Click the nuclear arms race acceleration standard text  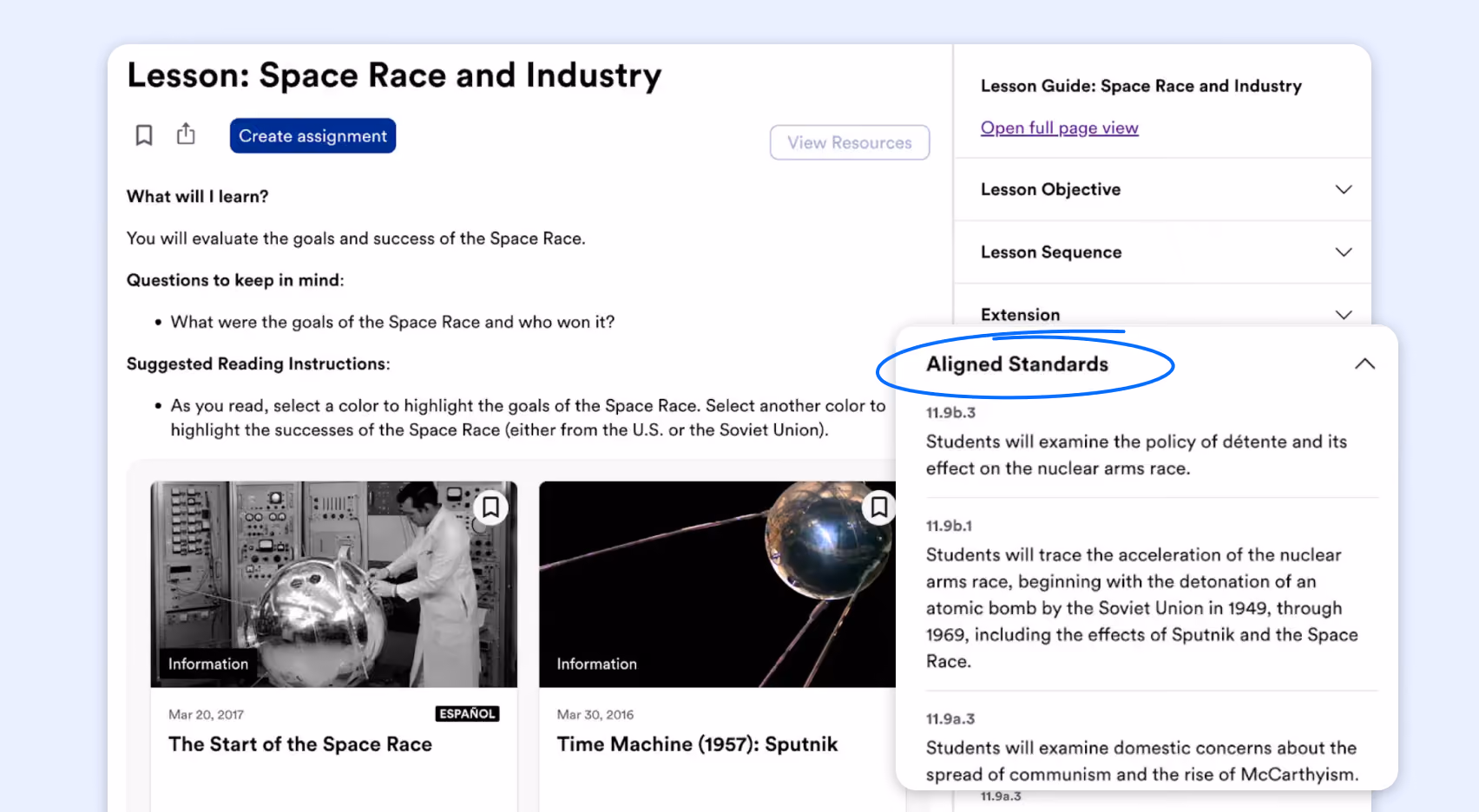(x=1142, y=608)
